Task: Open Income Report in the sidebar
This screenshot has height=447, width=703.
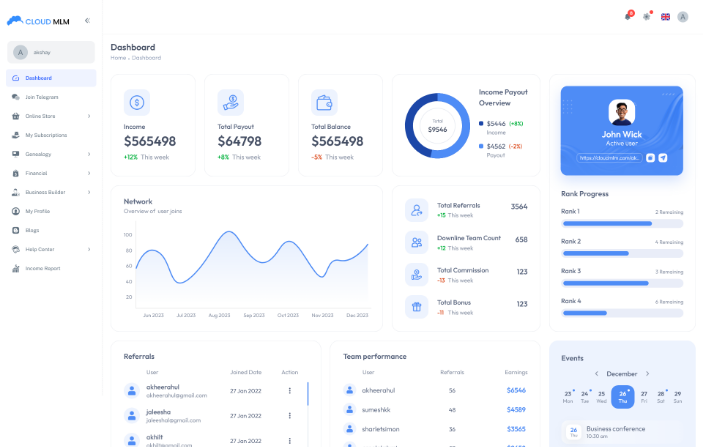Action: click(x=51, y=268)
